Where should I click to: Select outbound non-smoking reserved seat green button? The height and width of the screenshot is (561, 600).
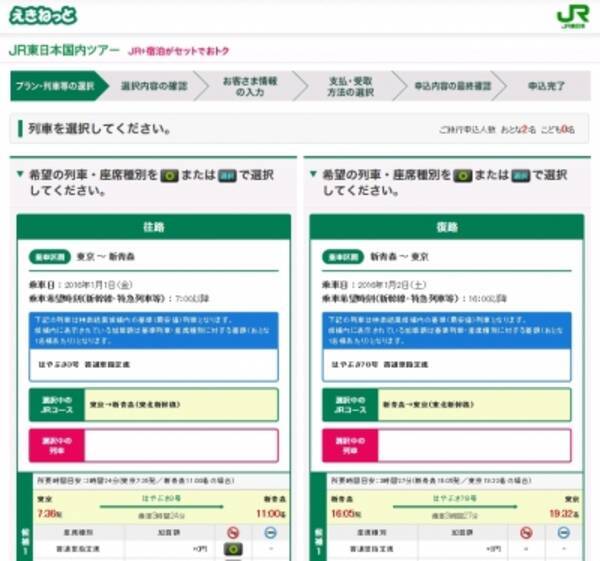pos(233,549)
